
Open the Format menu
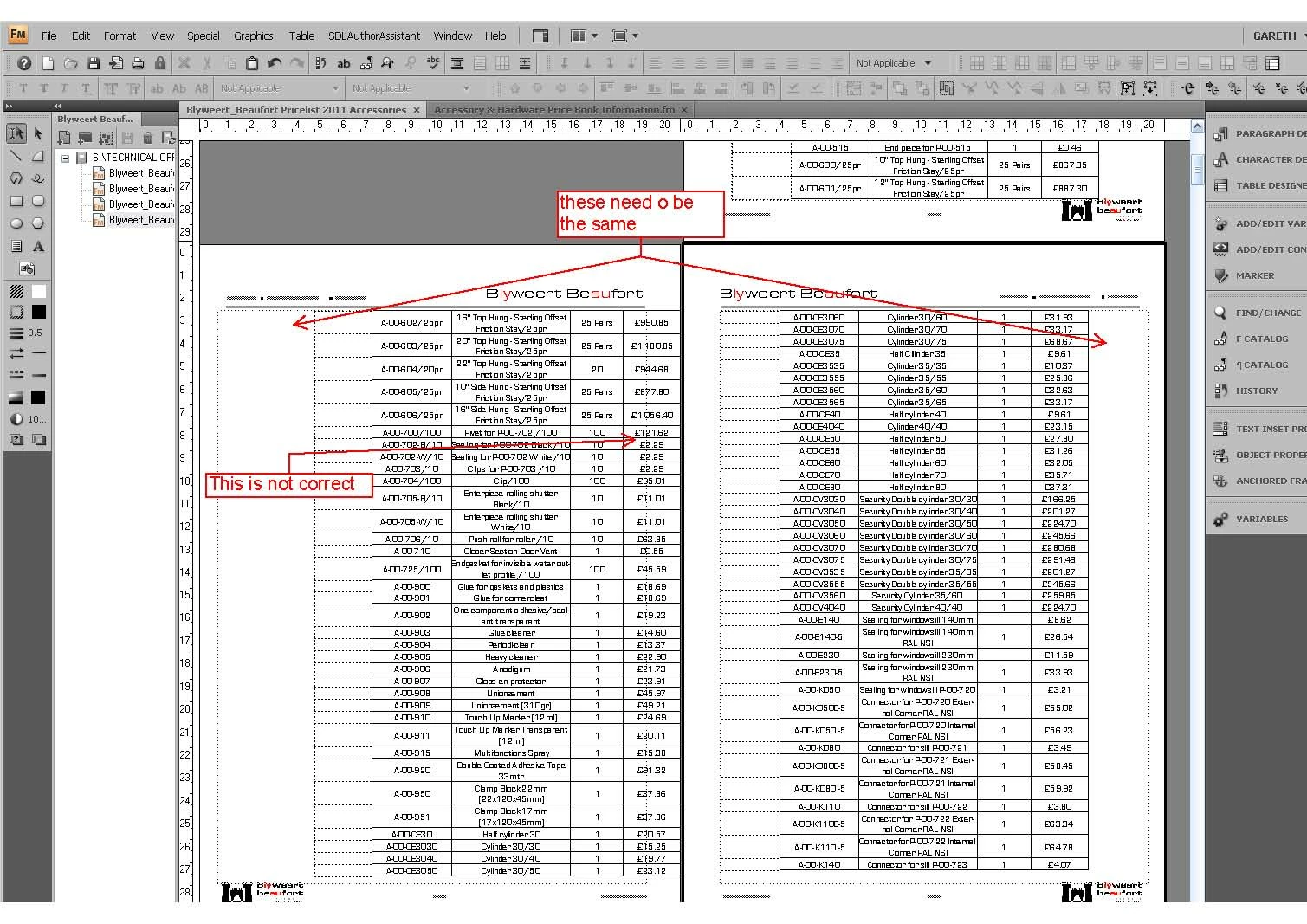pos(120,36)
